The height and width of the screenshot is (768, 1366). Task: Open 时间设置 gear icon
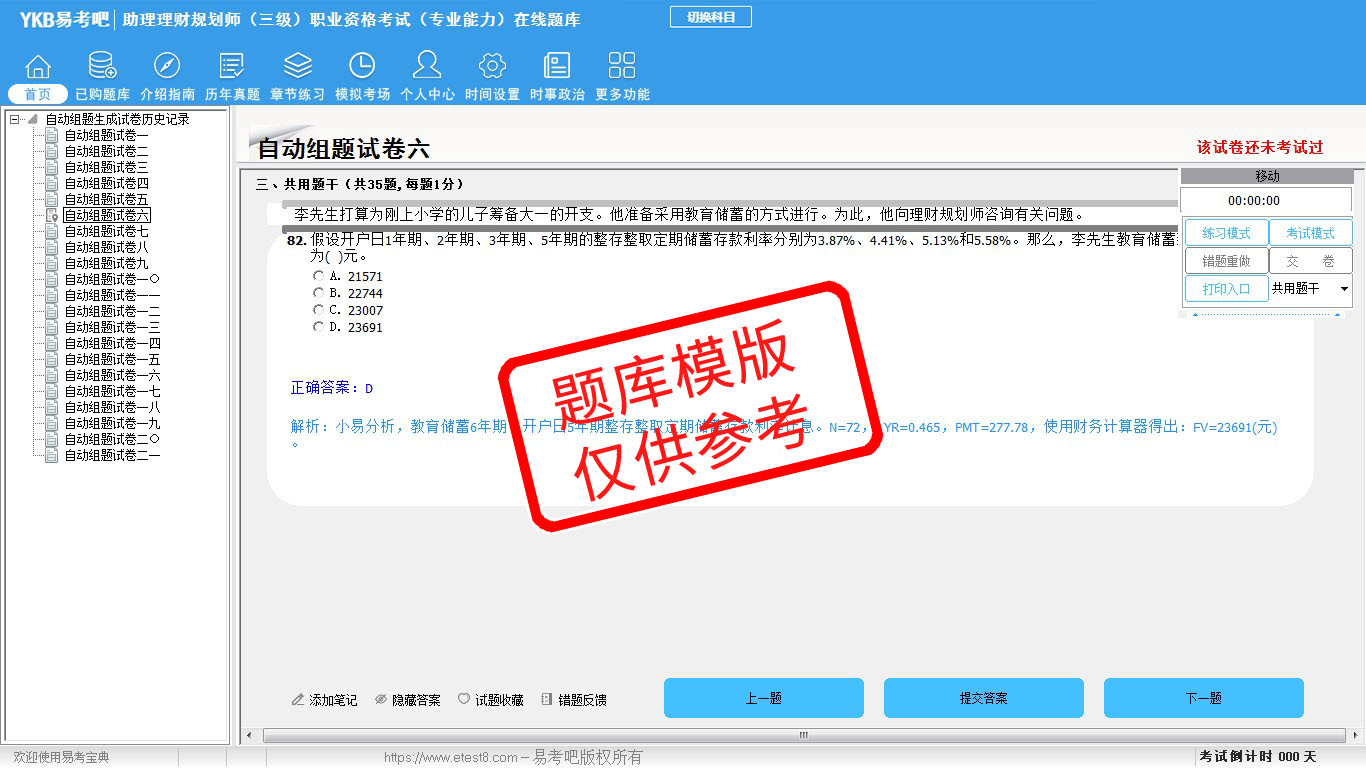click(x=492, y=66)
